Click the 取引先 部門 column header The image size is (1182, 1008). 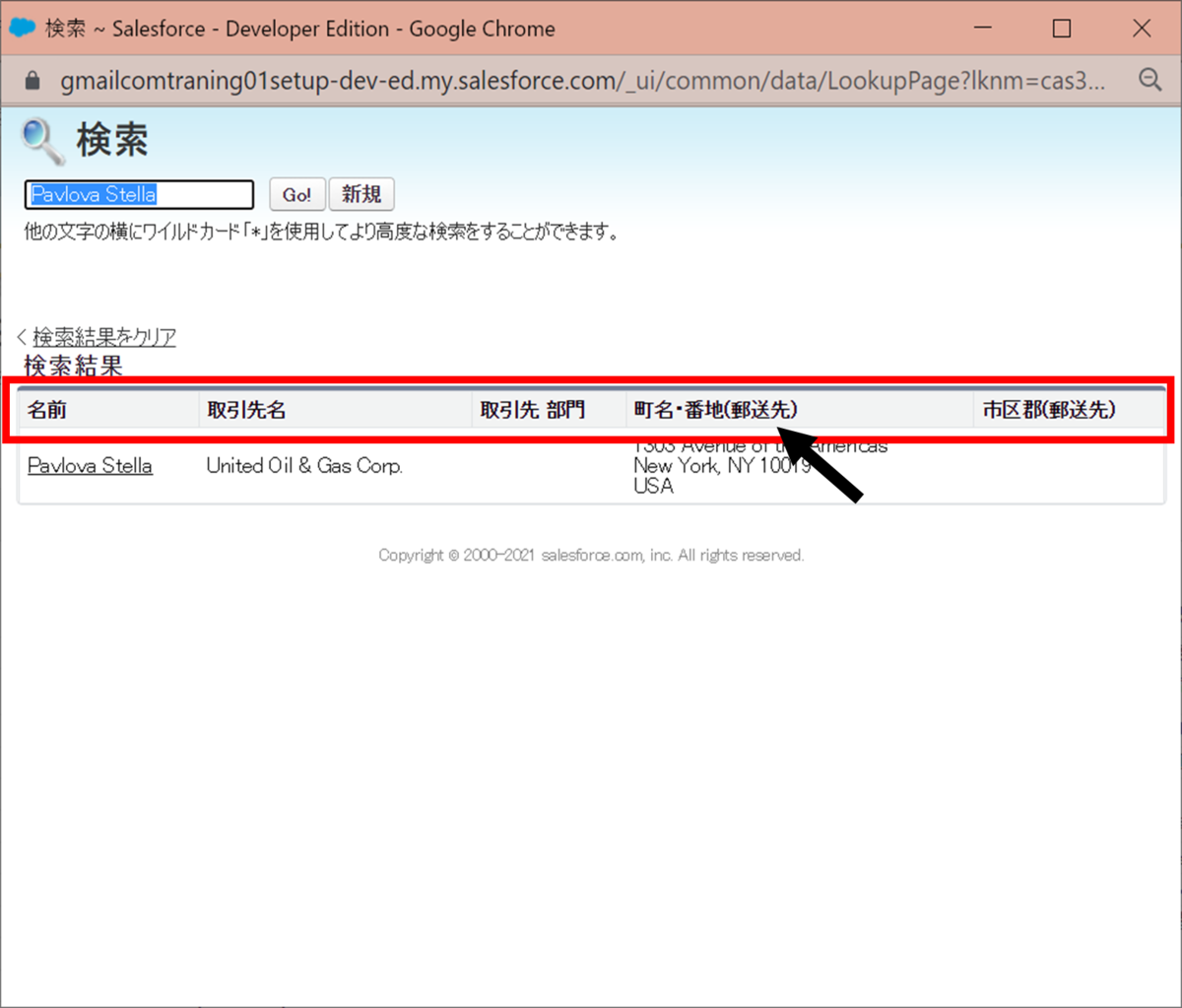point(532,410)
